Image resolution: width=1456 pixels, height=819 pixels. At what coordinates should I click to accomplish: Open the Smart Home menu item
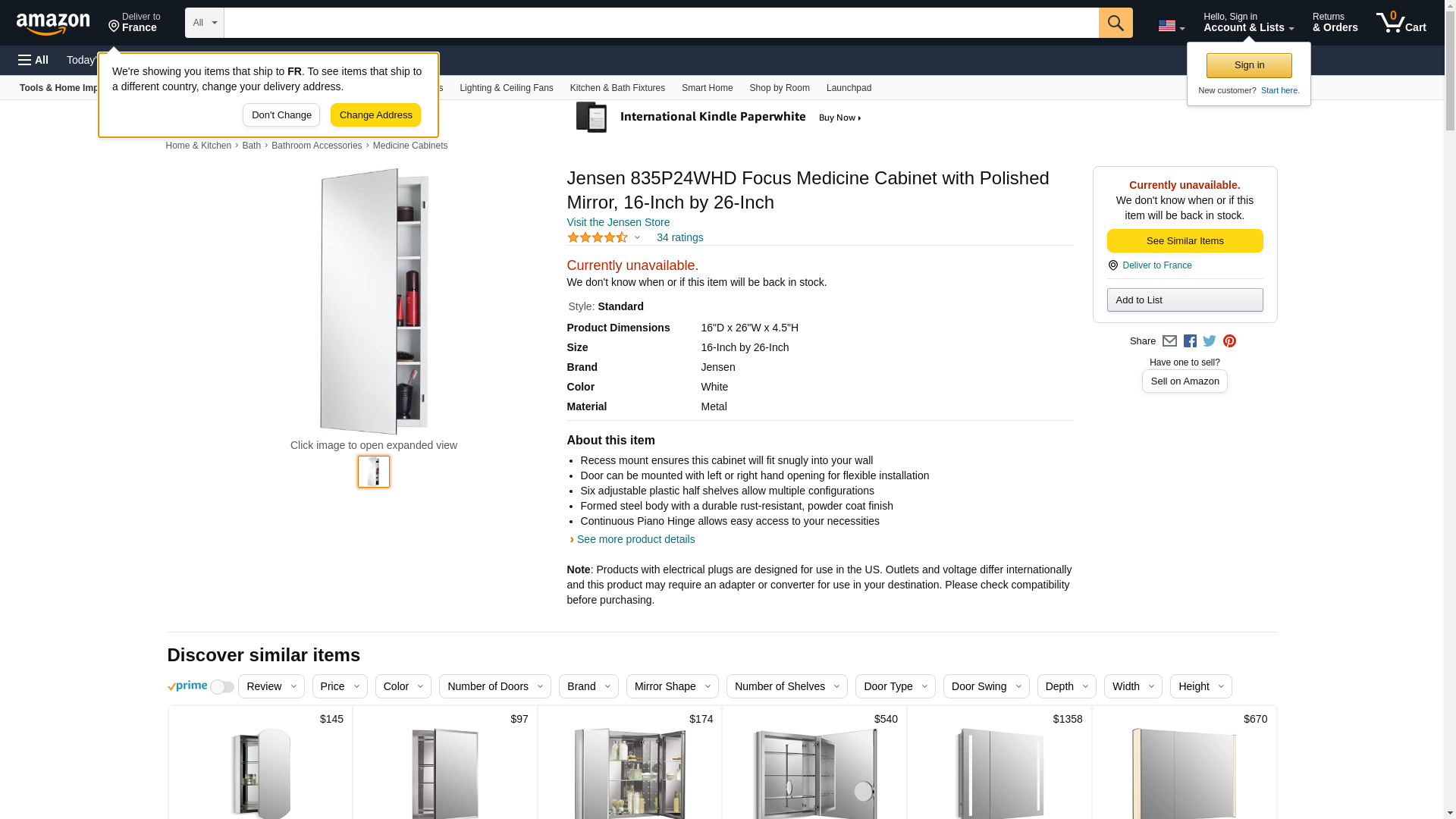click(707, 88)
